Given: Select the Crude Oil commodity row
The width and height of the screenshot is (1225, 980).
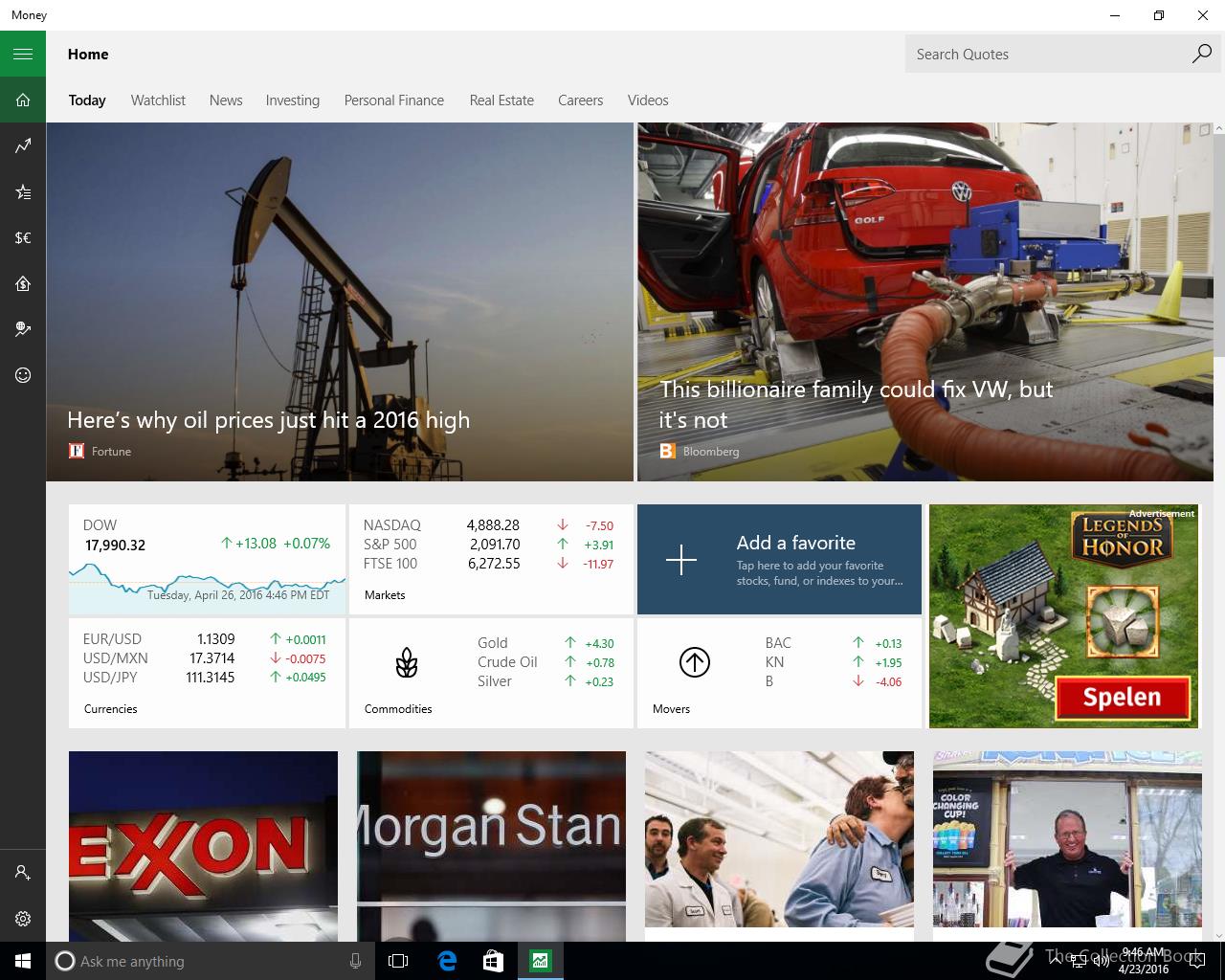Looking at the screenshot, I should (x=546, y=662).
